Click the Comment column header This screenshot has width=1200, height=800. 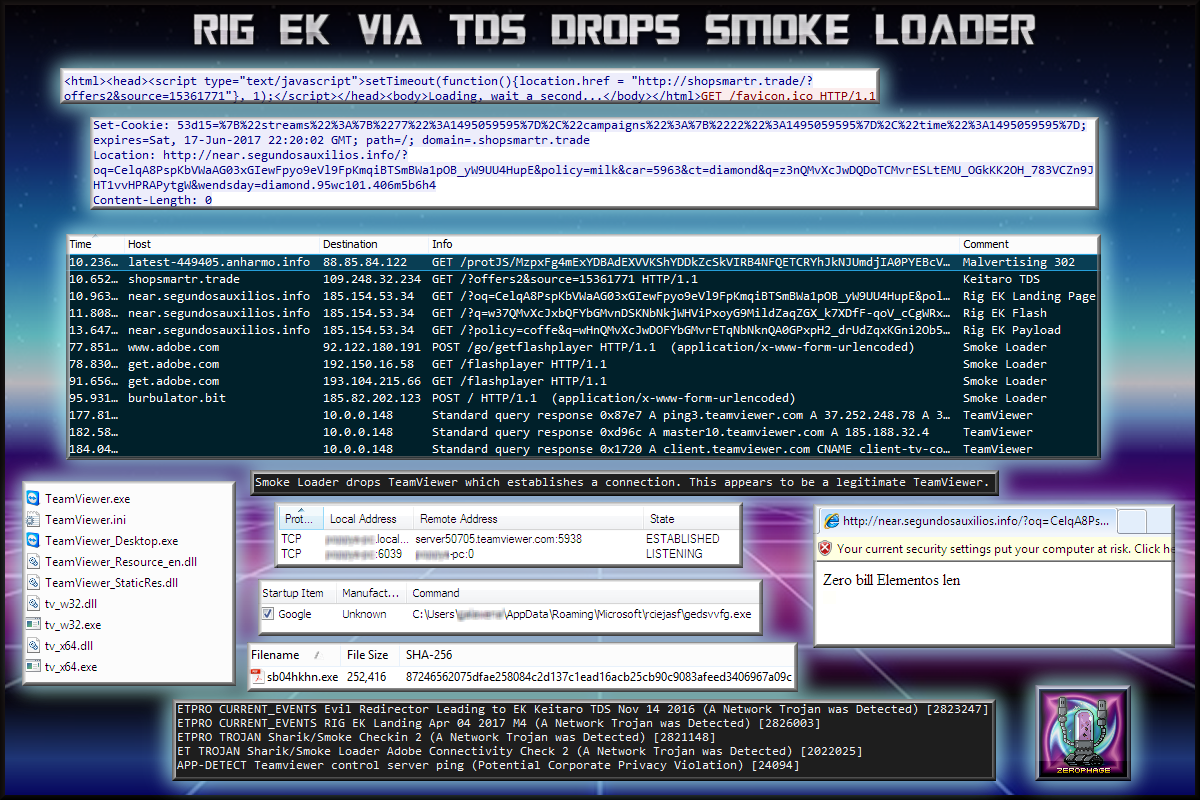(984, 244)
